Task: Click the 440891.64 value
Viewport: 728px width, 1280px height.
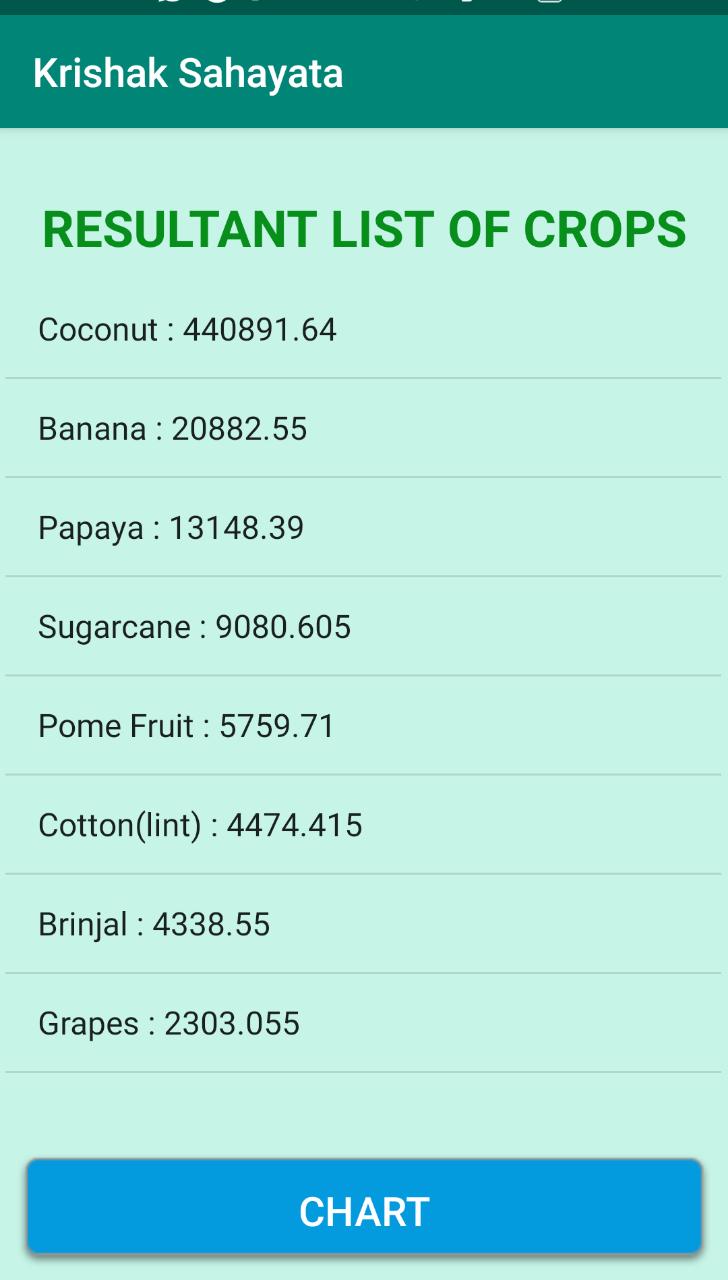Action: click(260, 329)
